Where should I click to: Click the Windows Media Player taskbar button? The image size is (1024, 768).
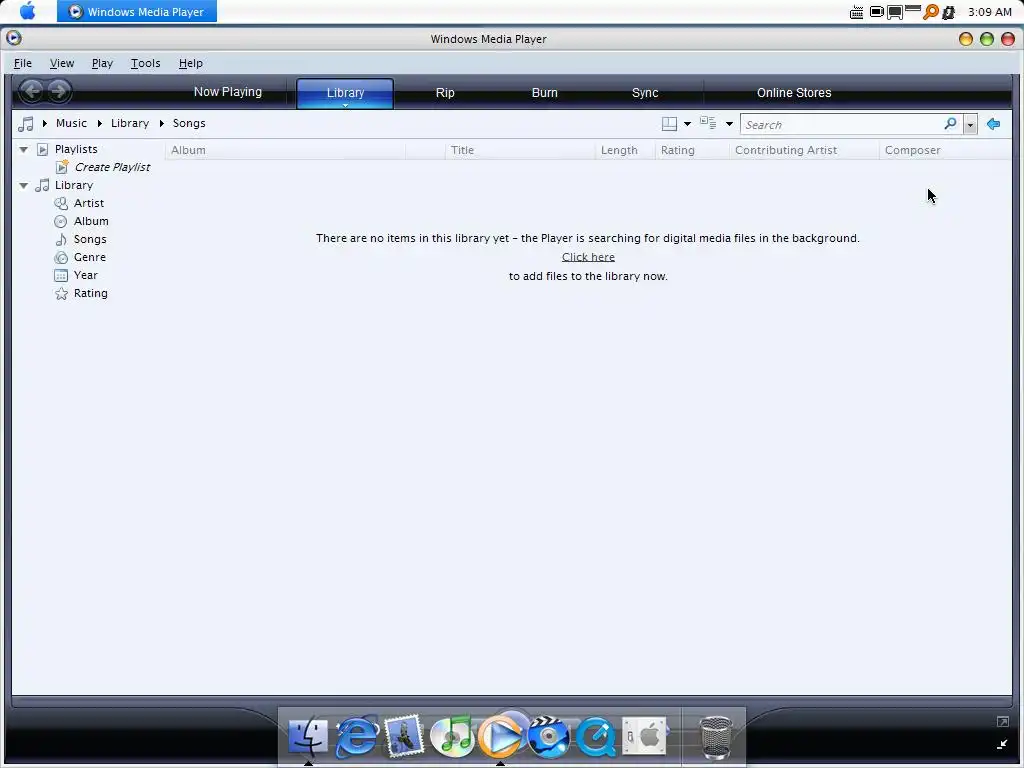[136, 11]
